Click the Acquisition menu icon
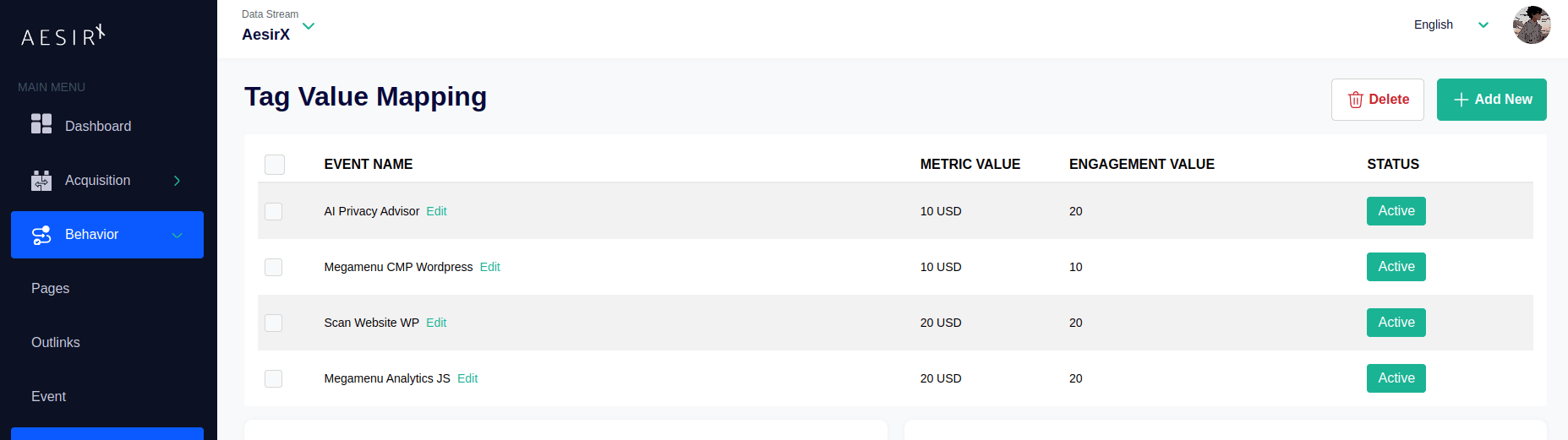This screenshot has height=440, width=1568. pyautogui.click(x=41, y=180)
